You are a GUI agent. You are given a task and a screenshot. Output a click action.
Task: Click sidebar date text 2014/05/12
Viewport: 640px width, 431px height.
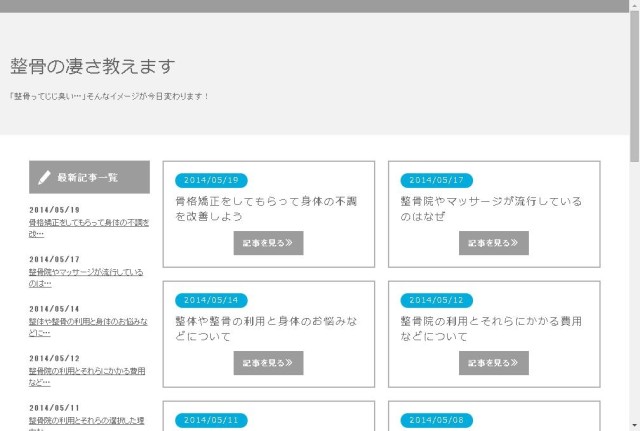[x=54, y=358]
